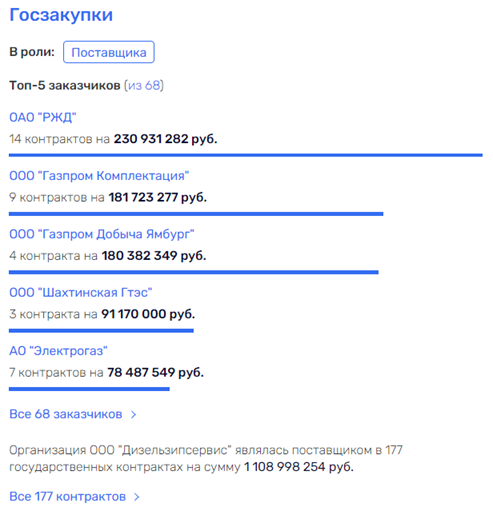Open АО "Электрогаз" customer link
Screen dimensions: 493x511
[58, 351]
